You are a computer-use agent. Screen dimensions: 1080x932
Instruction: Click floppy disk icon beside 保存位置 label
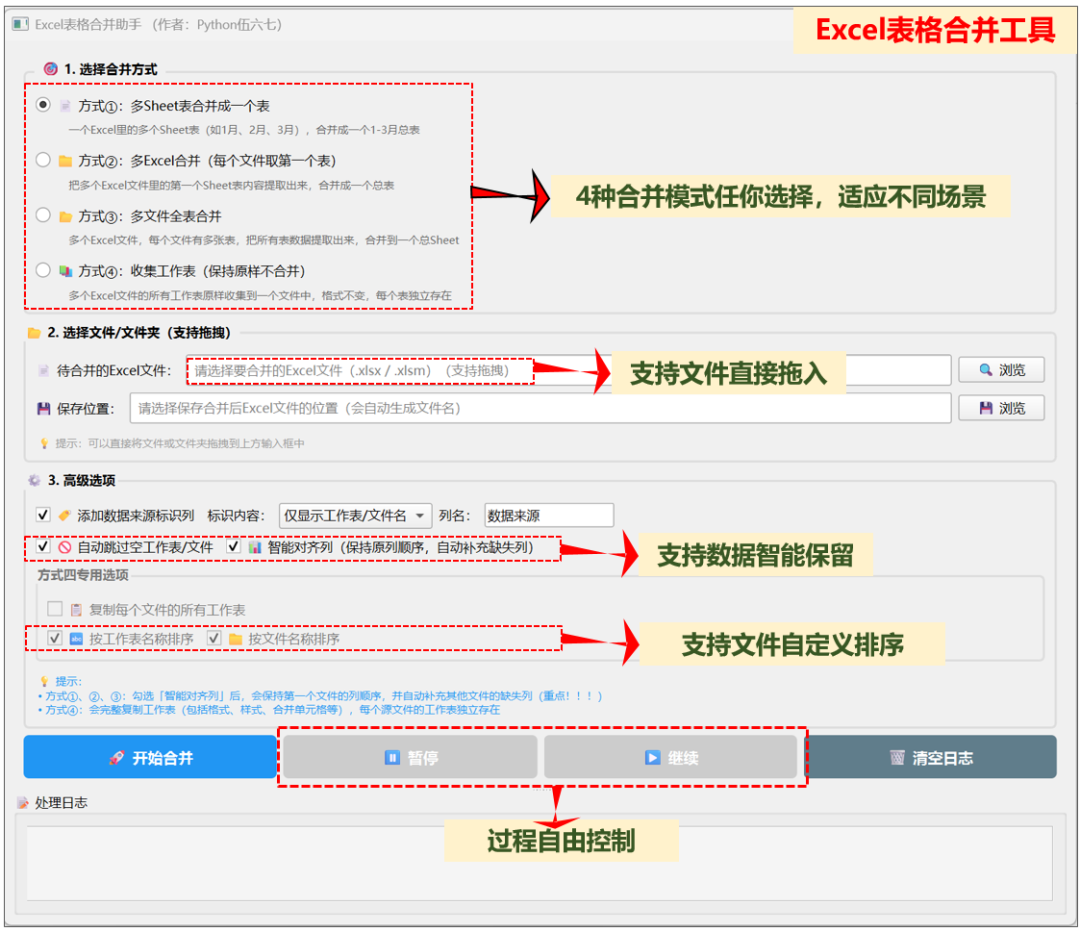pyautogui.click(x=43, y=408)
